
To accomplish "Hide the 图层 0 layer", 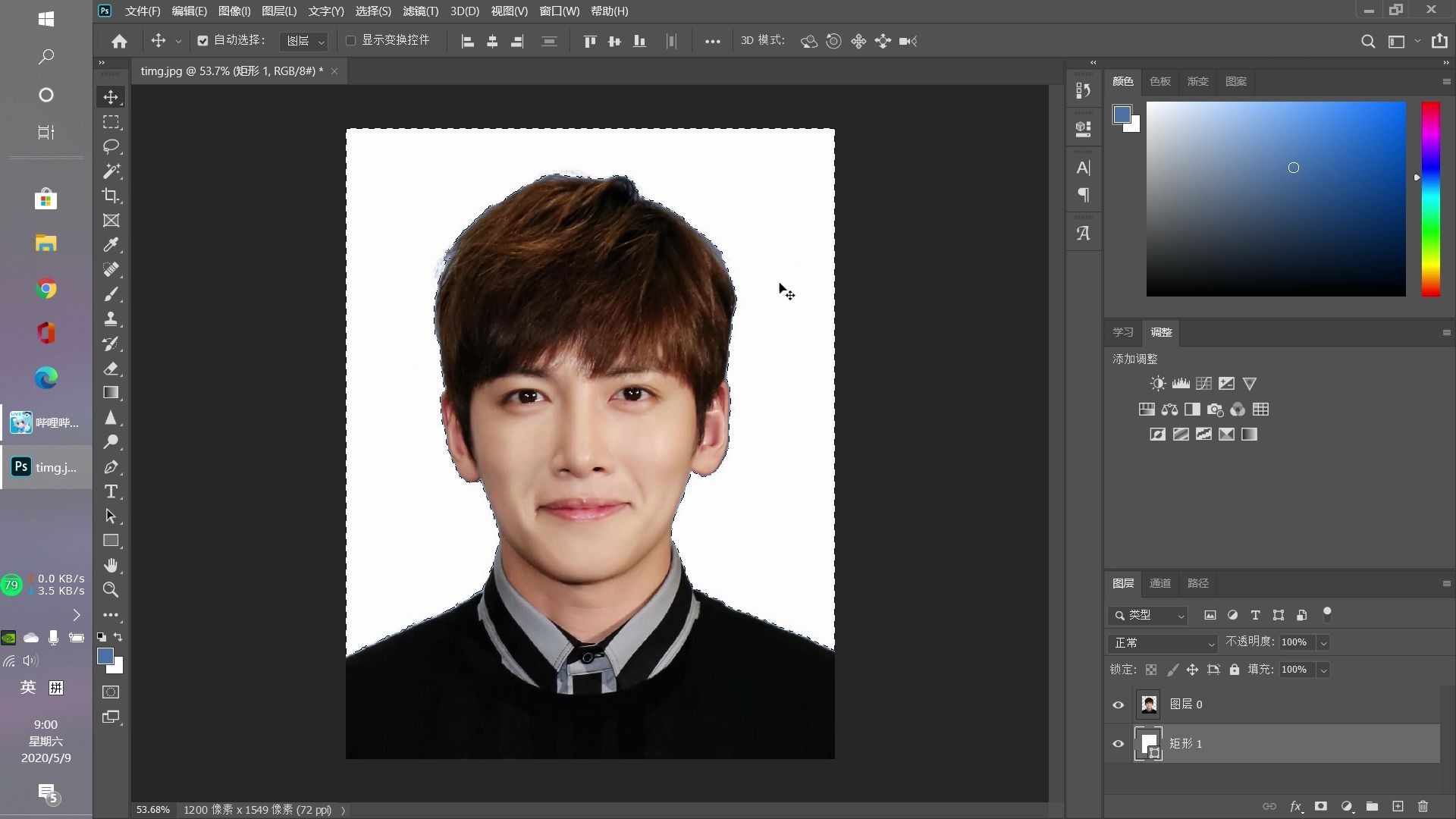I will click(1118, 704).
